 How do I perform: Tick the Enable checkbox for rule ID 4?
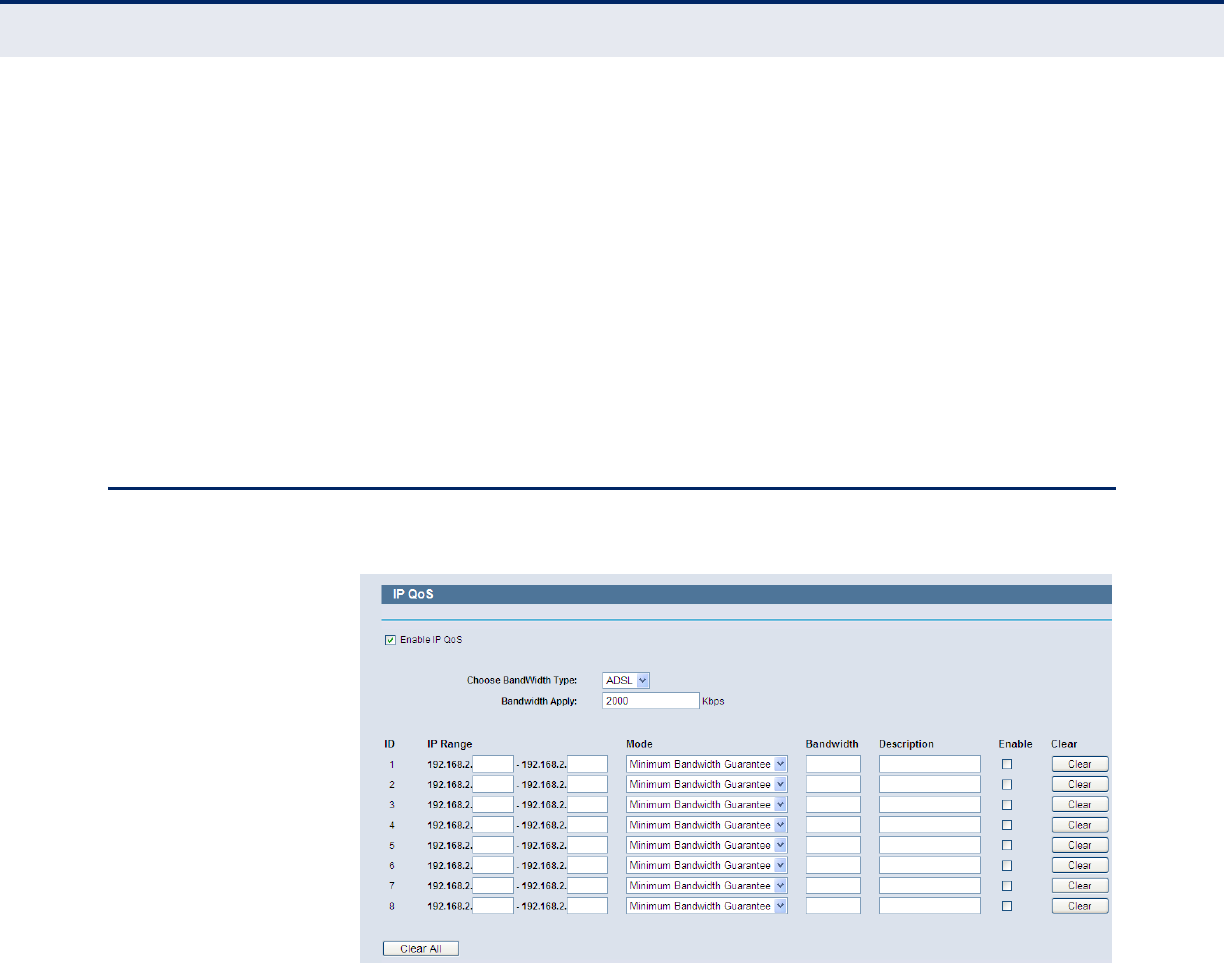[1007, 825]
